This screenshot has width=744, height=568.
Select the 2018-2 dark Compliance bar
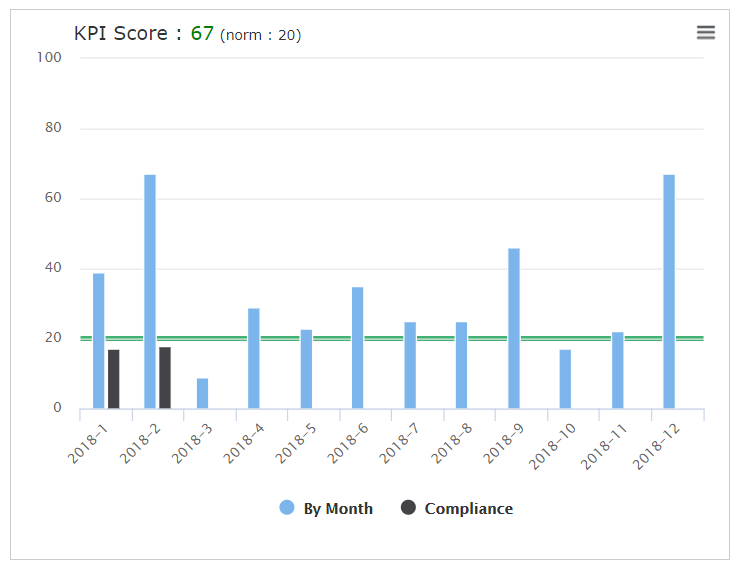[x=165, y=378]
